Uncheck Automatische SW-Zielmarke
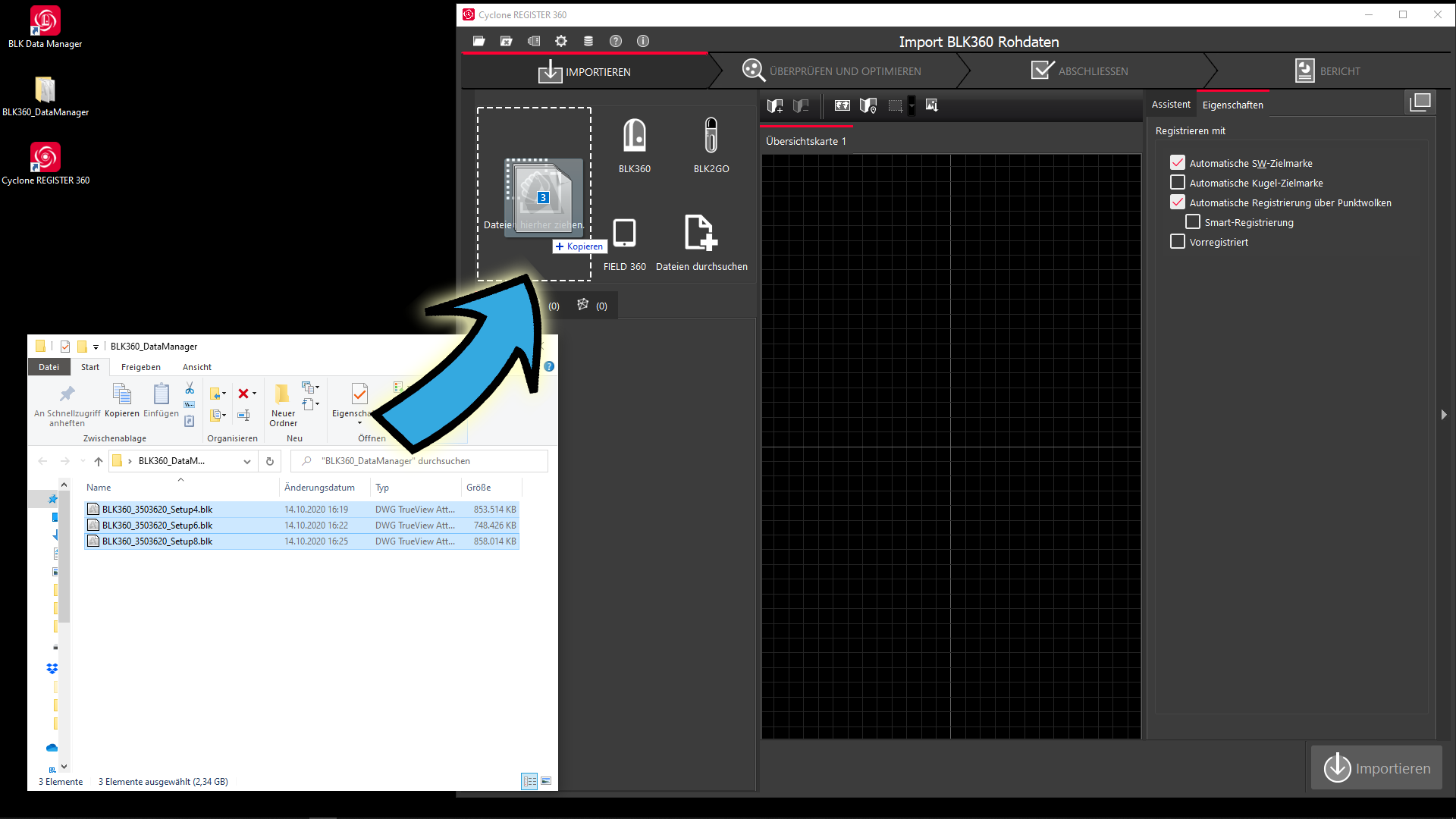Screen dimensions: 1456x819 (1178, 163)
